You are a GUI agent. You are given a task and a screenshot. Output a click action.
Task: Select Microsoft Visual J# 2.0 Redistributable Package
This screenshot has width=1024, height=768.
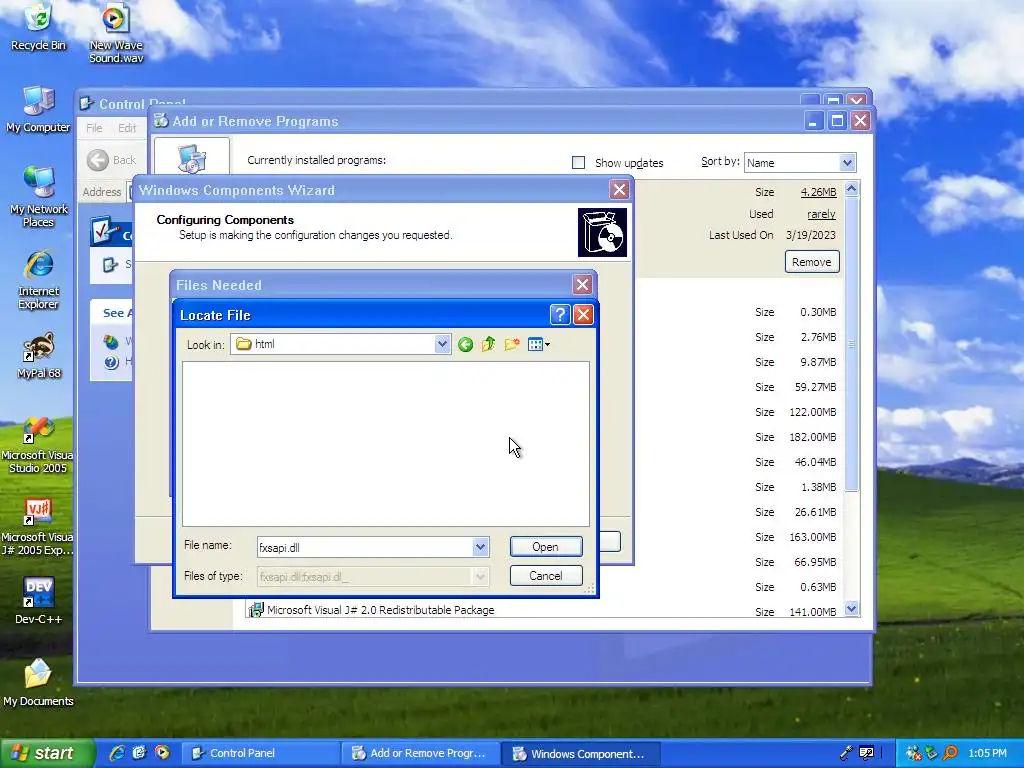380,610
